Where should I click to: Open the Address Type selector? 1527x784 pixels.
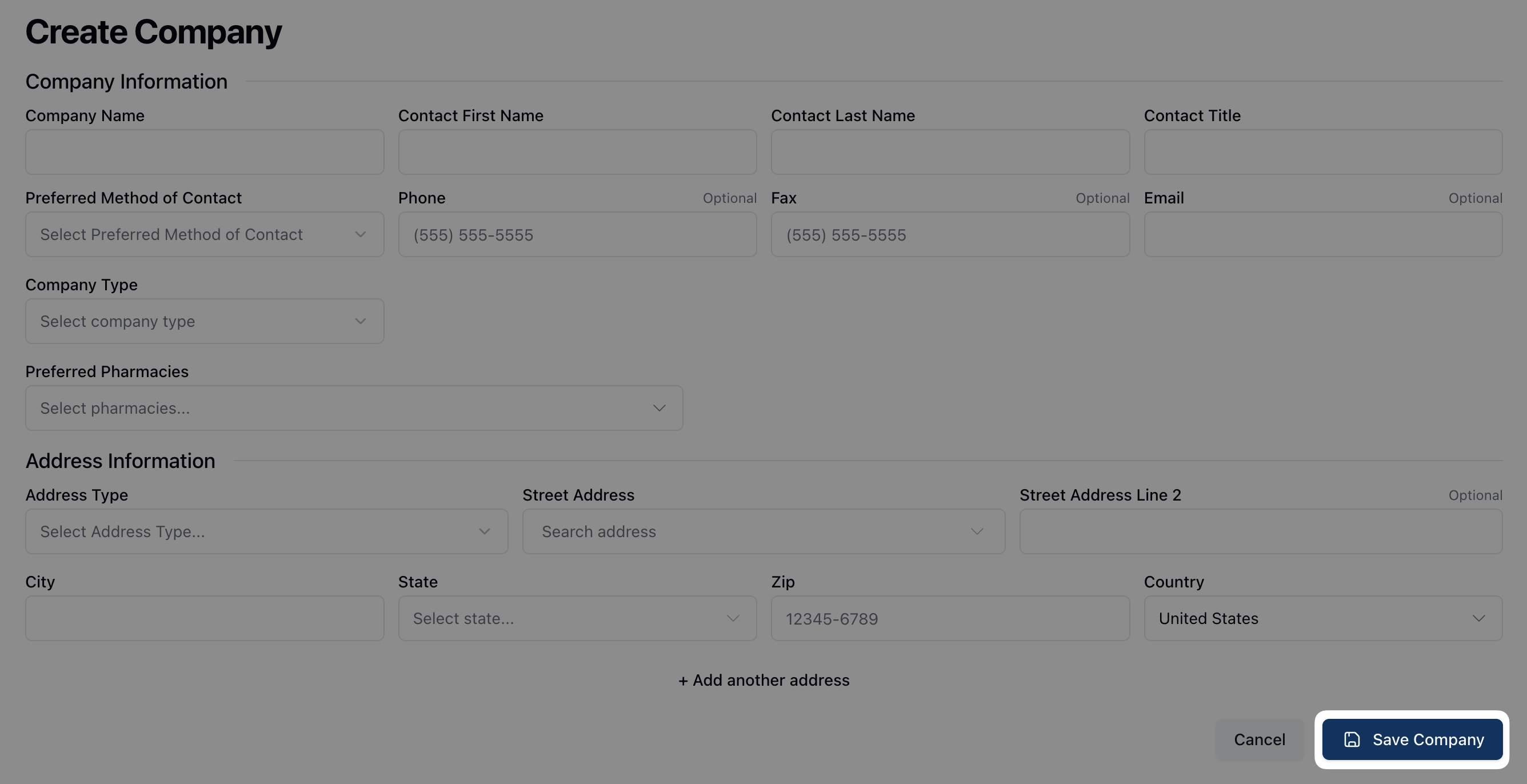pyautogui.click(x=266, y=531)
